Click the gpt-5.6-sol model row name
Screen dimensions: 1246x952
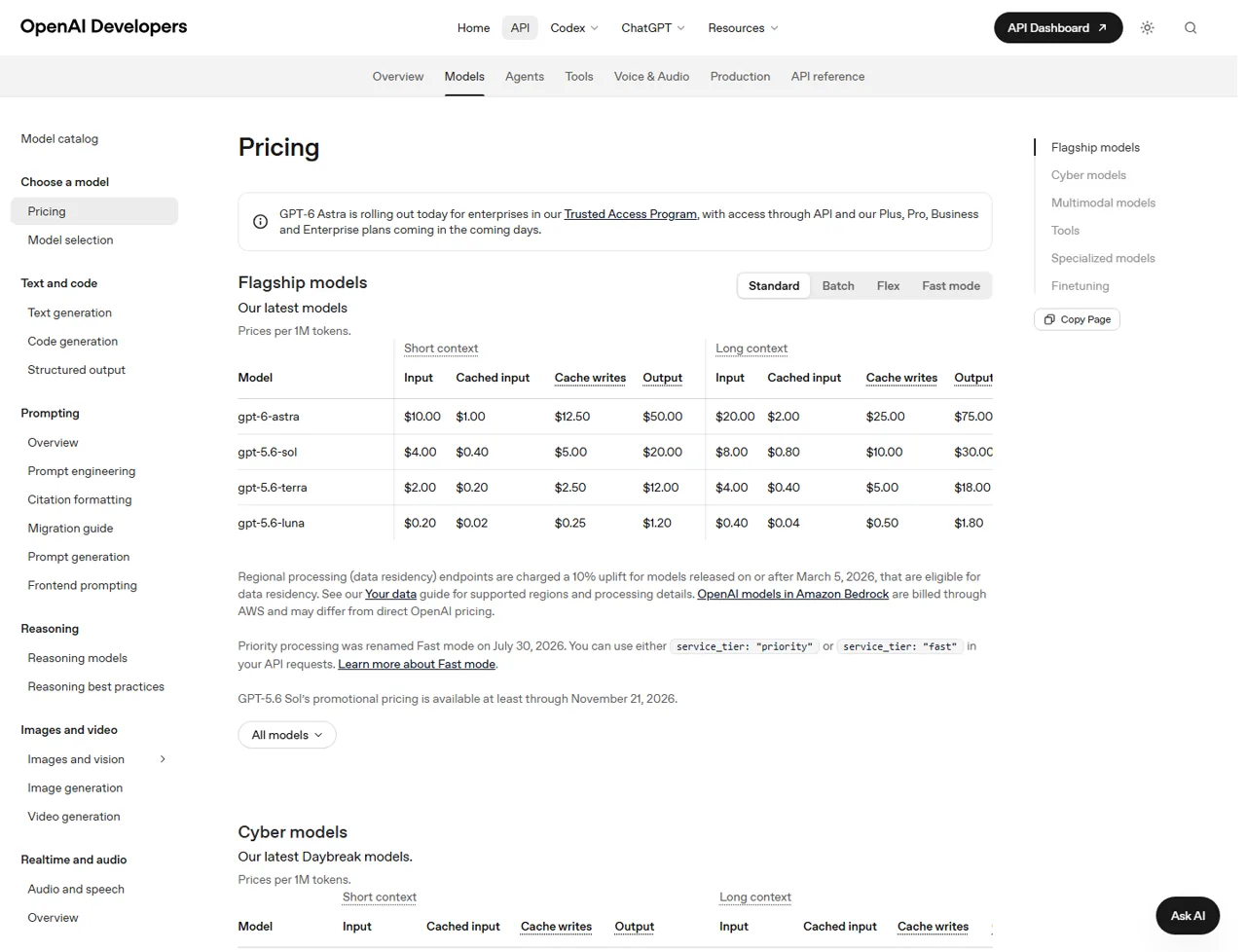(268, 453)
